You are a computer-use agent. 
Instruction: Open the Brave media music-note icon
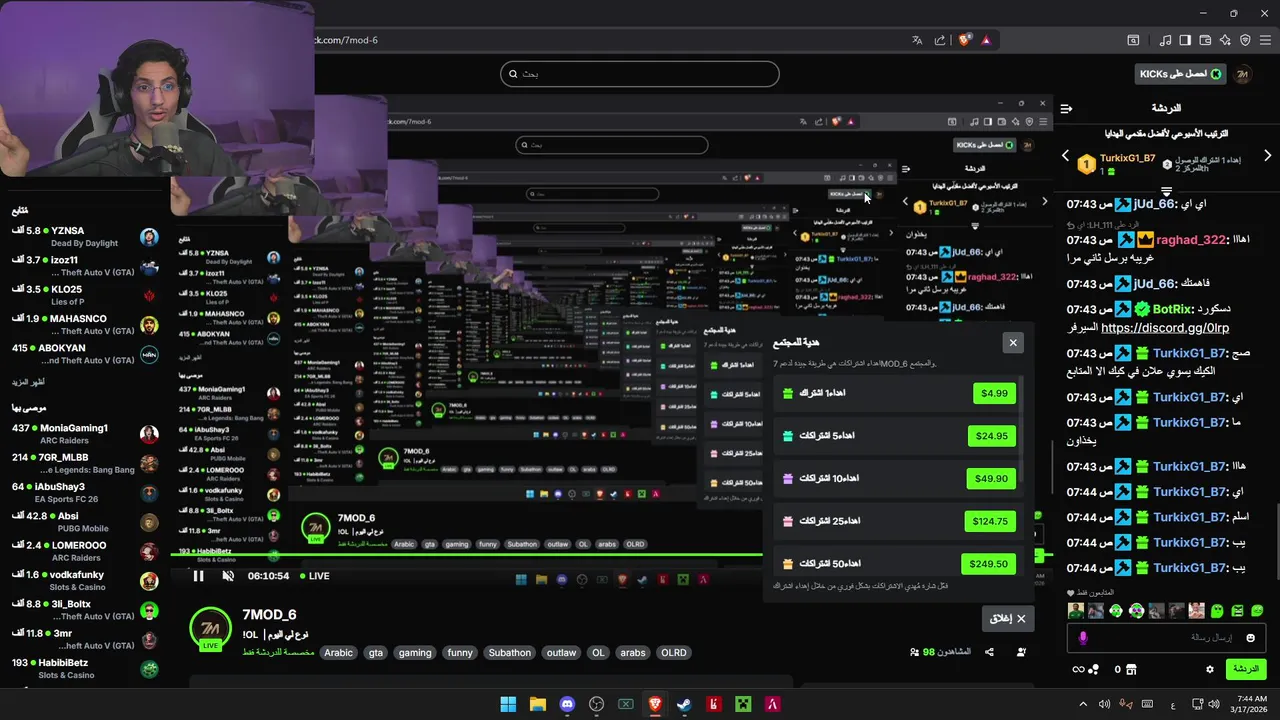tap(1165, 40)
